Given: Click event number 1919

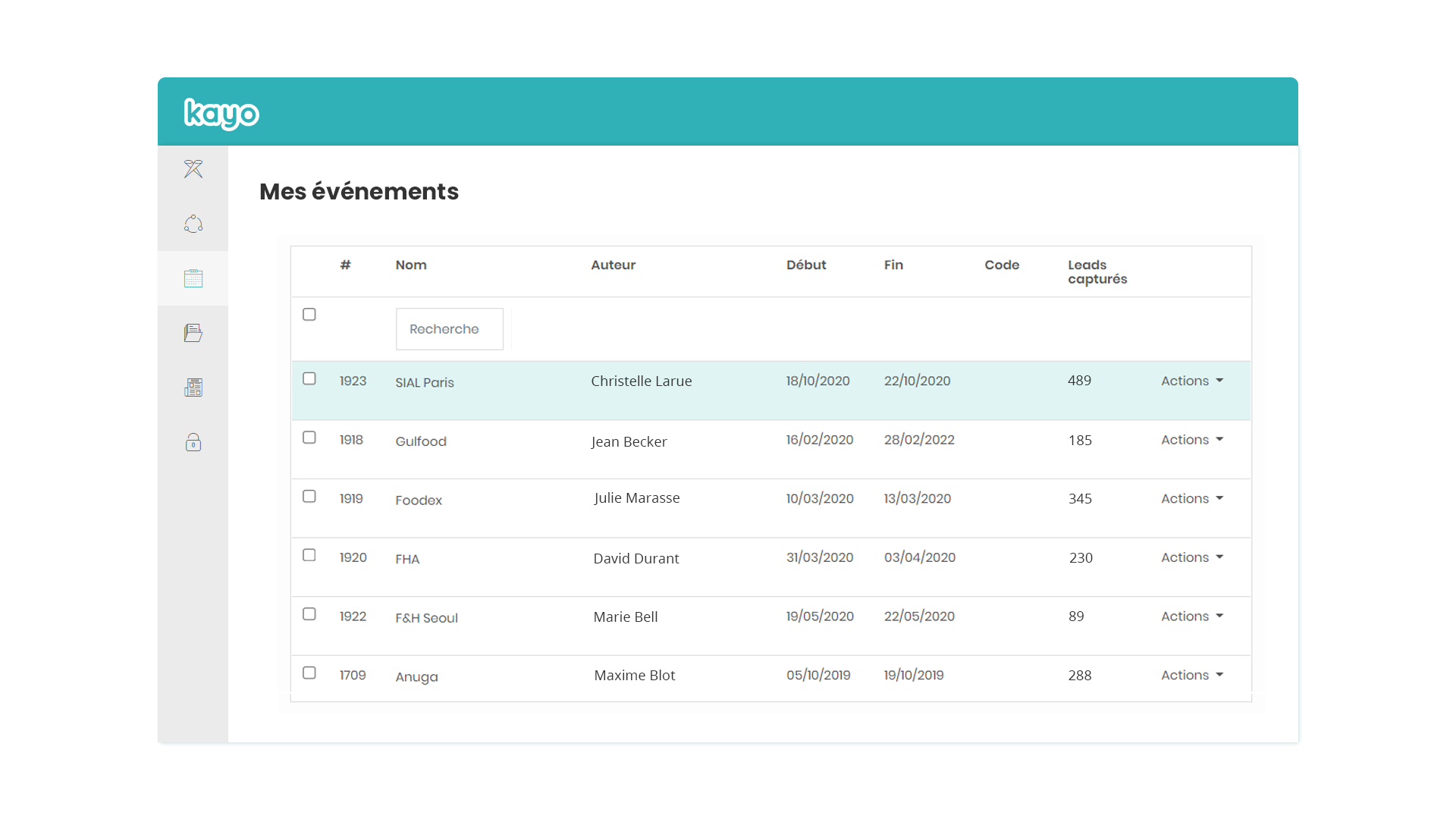Looking at the screenshot, I should pyautogui.click(x=351, y=498).
